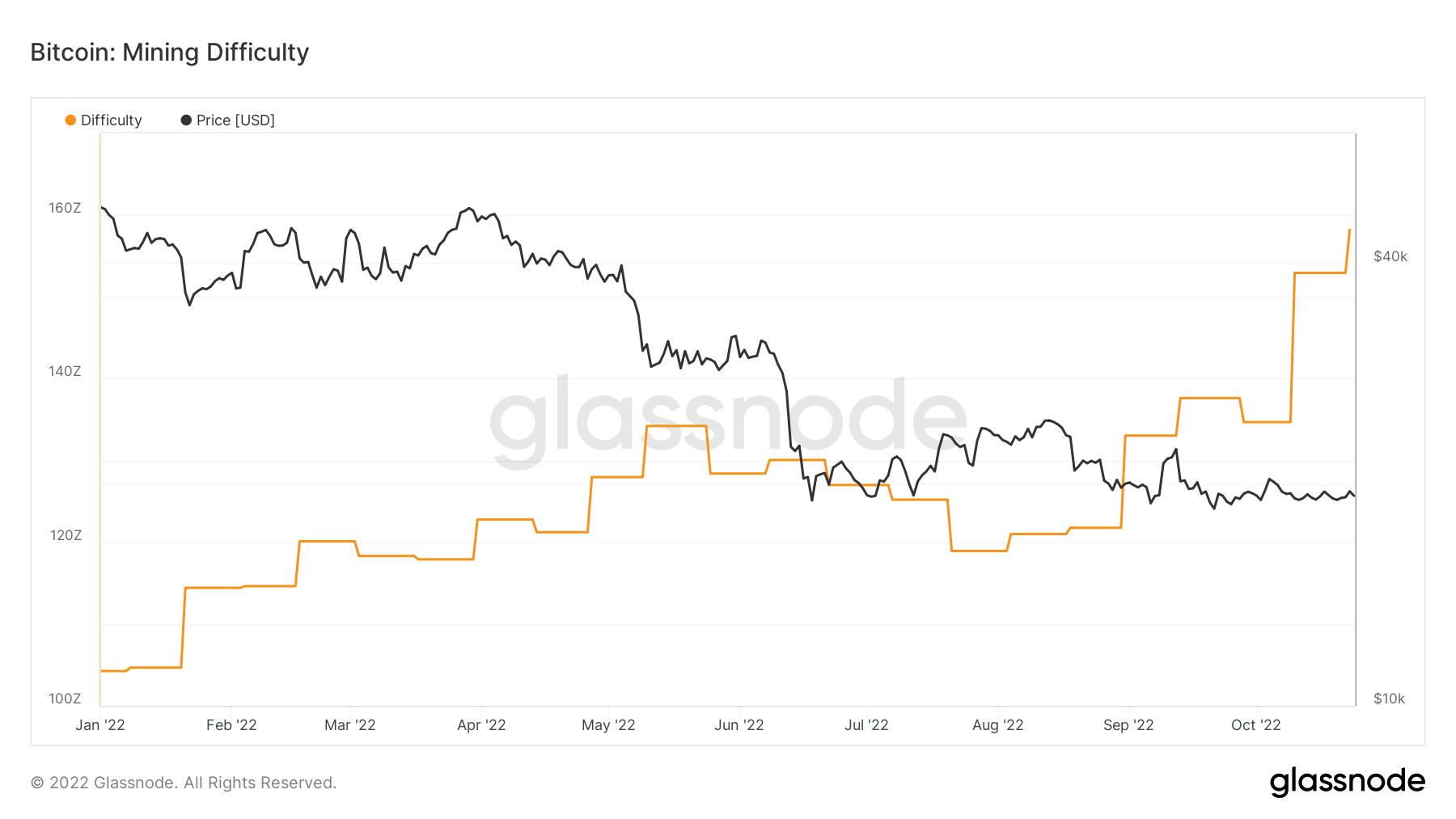Click the Feb '22 x-axis label
The height and width of the screenshot is (819, 1456).
point(231,725)
